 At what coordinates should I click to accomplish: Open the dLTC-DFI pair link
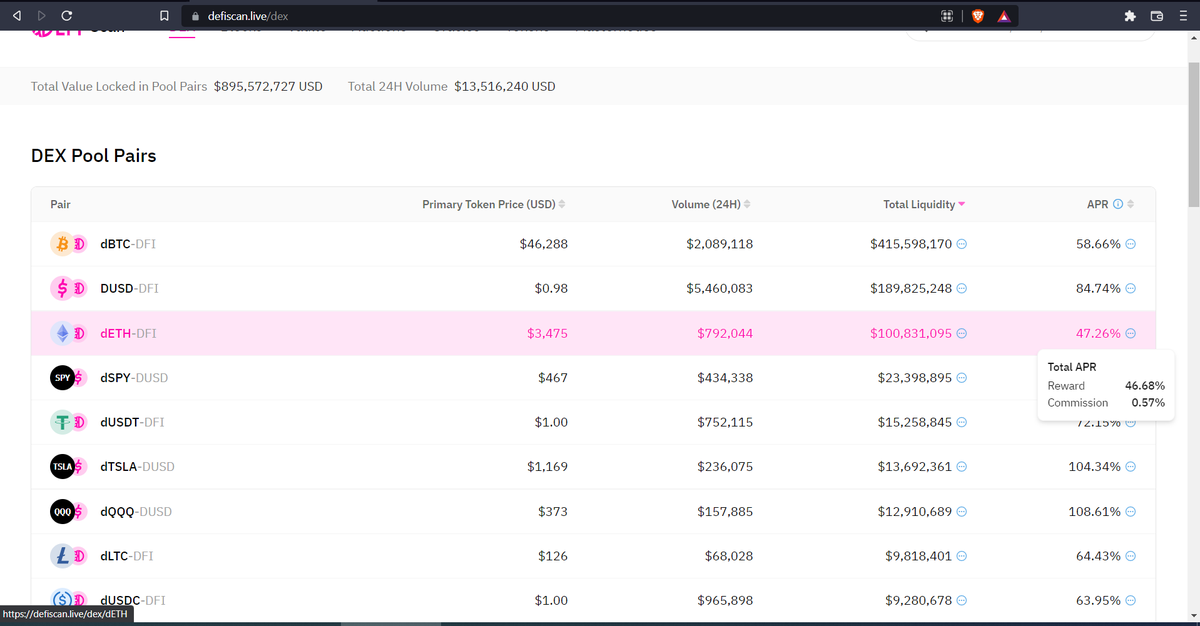[x=127, y=555]
